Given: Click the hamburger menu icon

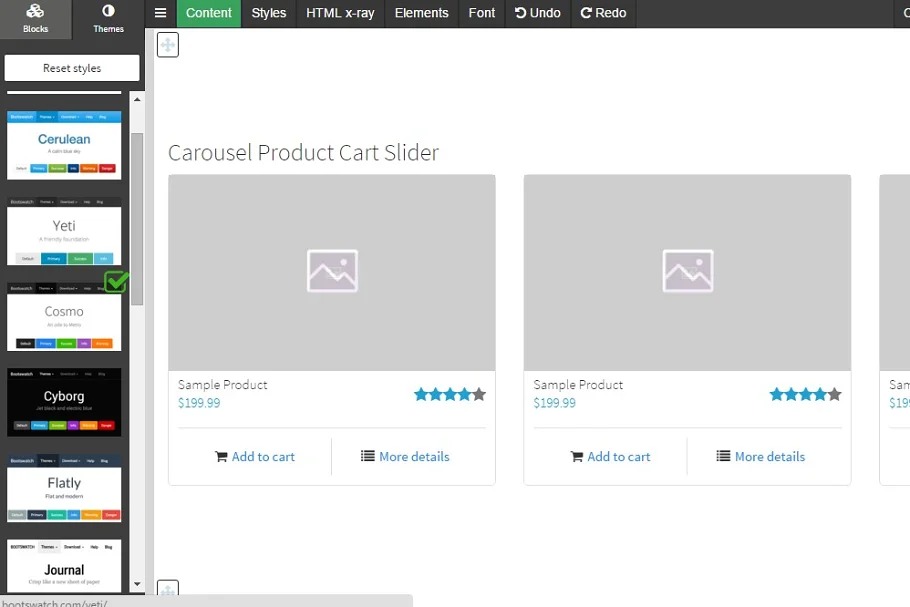Looking at the screenshot, I should point(160,13).
